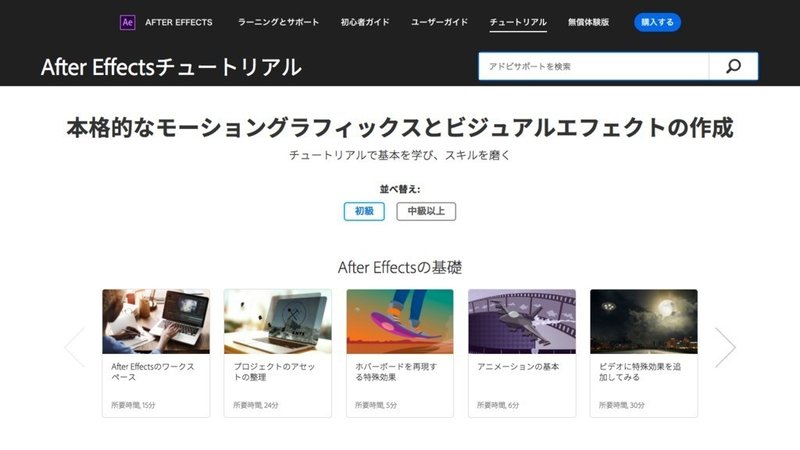Click the AFTER EFFECTS header text link
The height and width of the screenshot is (450, 800).
179,22
